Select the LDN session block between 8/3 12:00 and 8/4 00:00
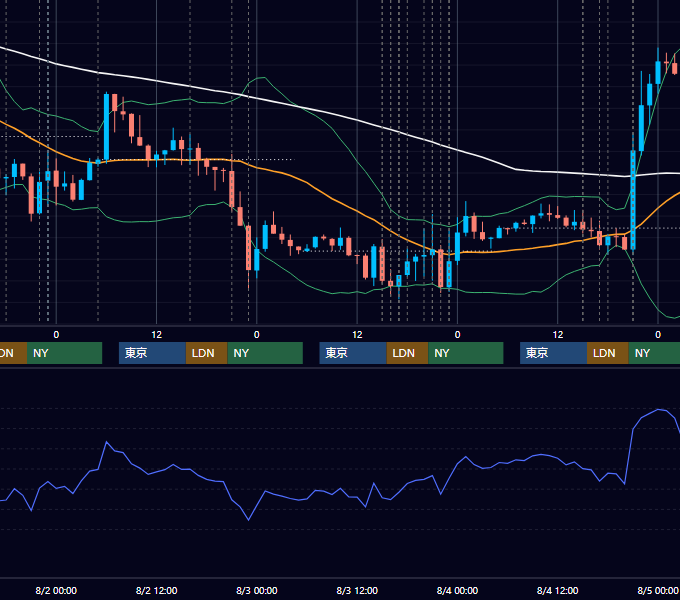Image resolution: width=680 pixels, height=600 pixels. pos(407,353)
